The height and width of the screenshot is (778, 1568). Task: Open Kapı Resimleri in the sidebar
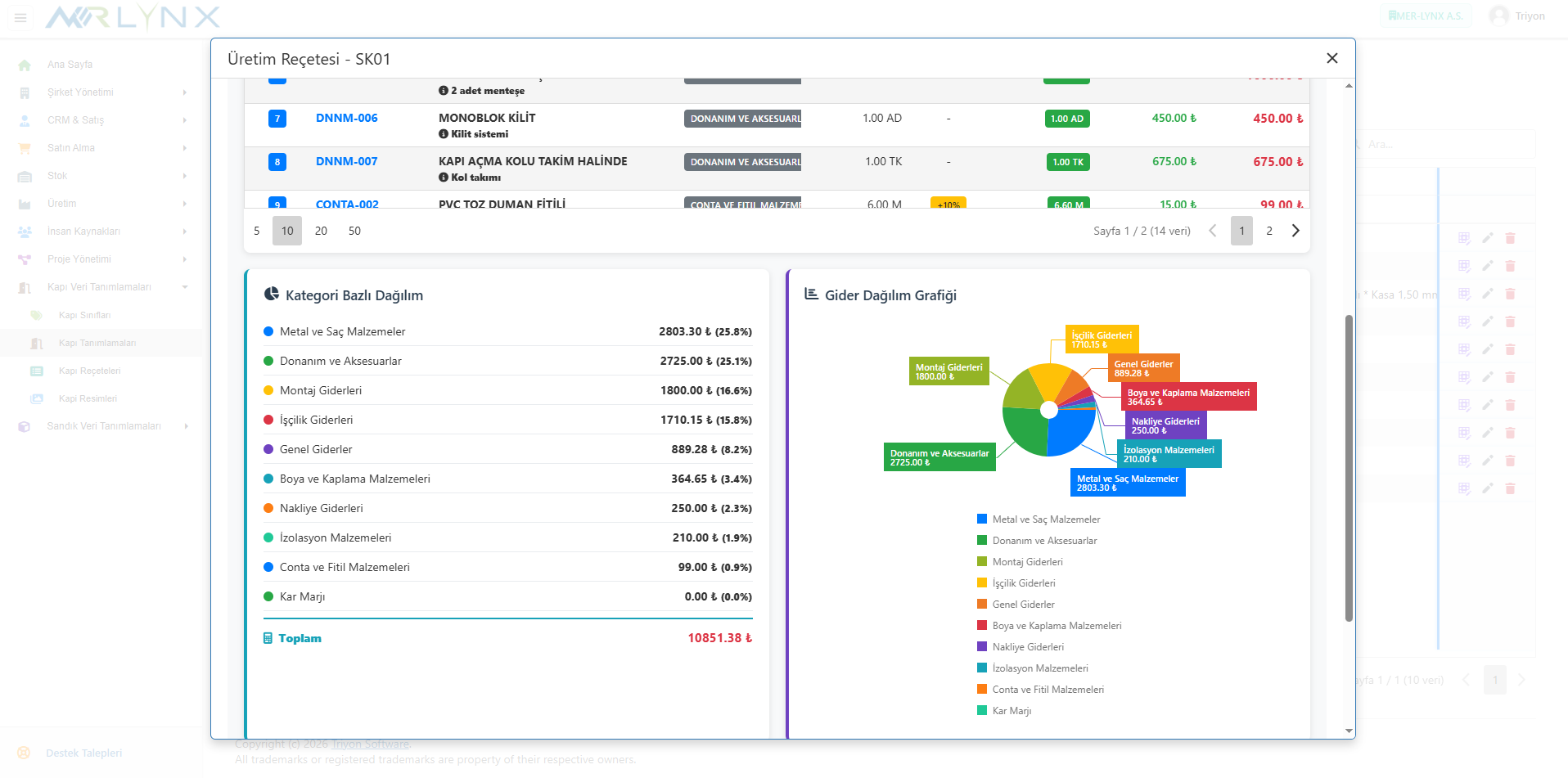point(88,398)
